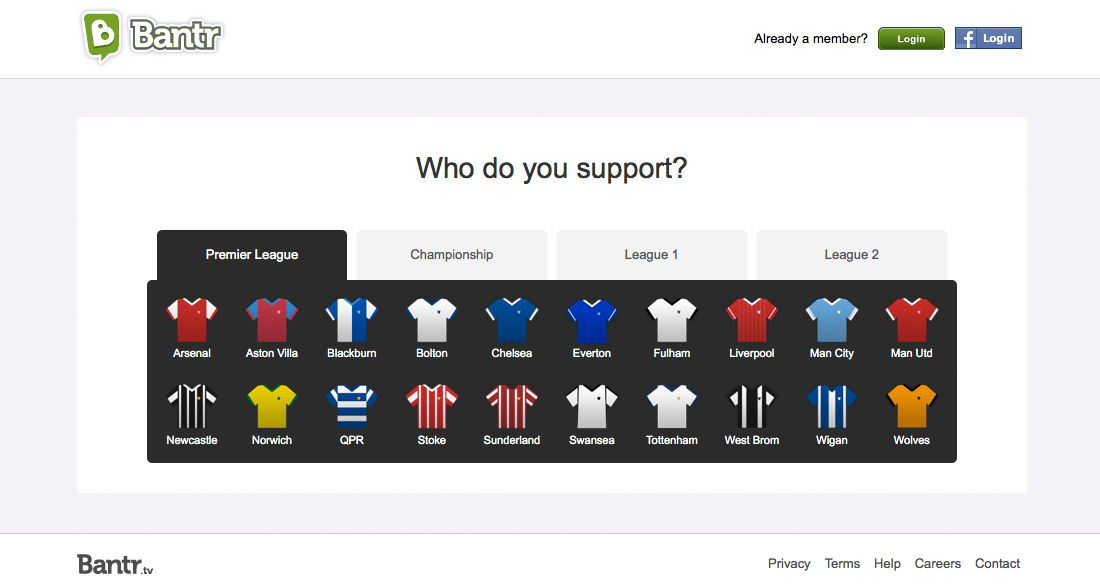1100x585 pixels.
Task: Click the Bantr logo in the header
Action: click(x=152, y=36)
